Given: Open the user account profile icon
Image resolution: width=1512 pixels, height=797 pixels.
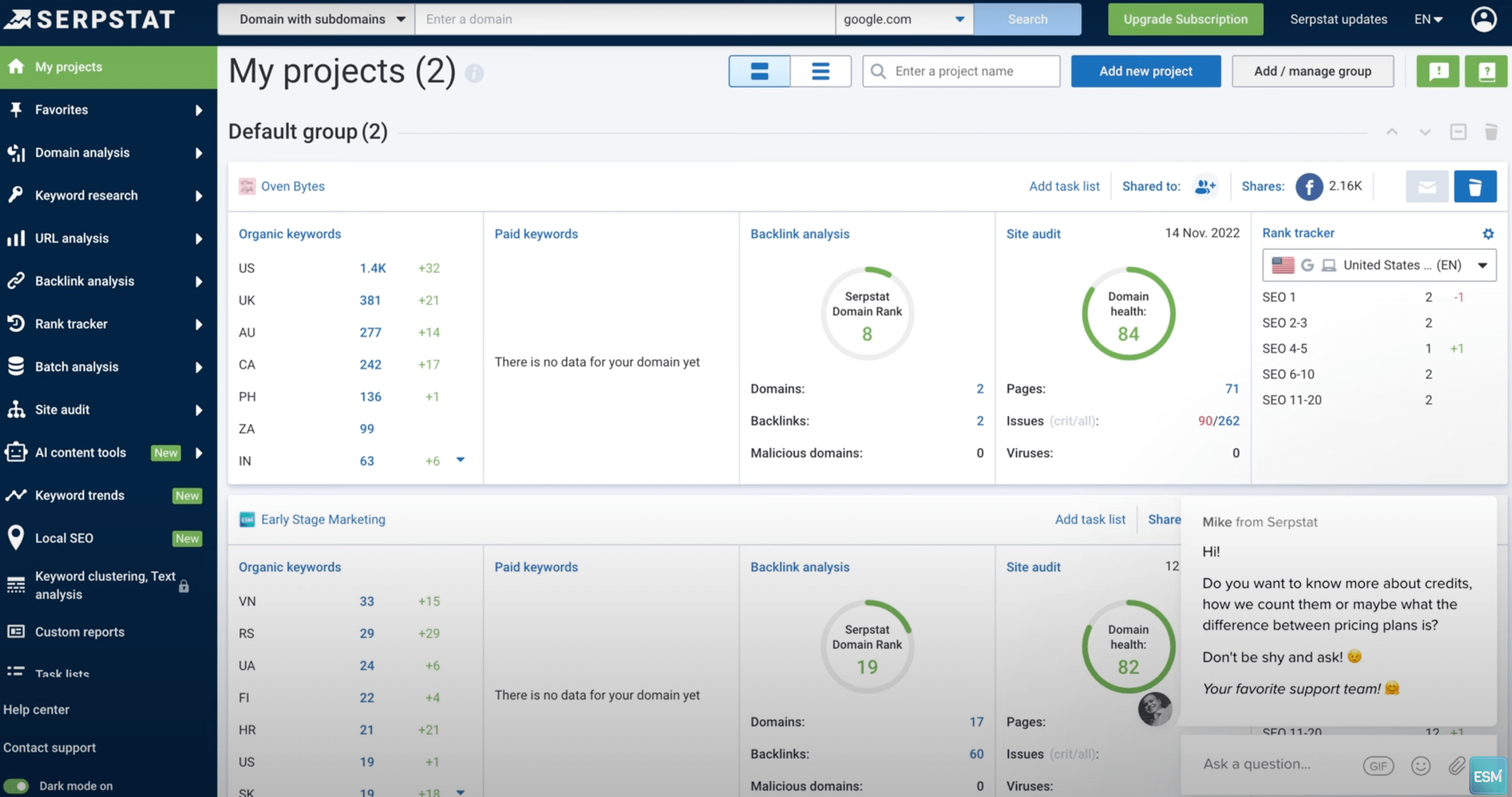Looking at the screenshot, I should (1483, 19).
